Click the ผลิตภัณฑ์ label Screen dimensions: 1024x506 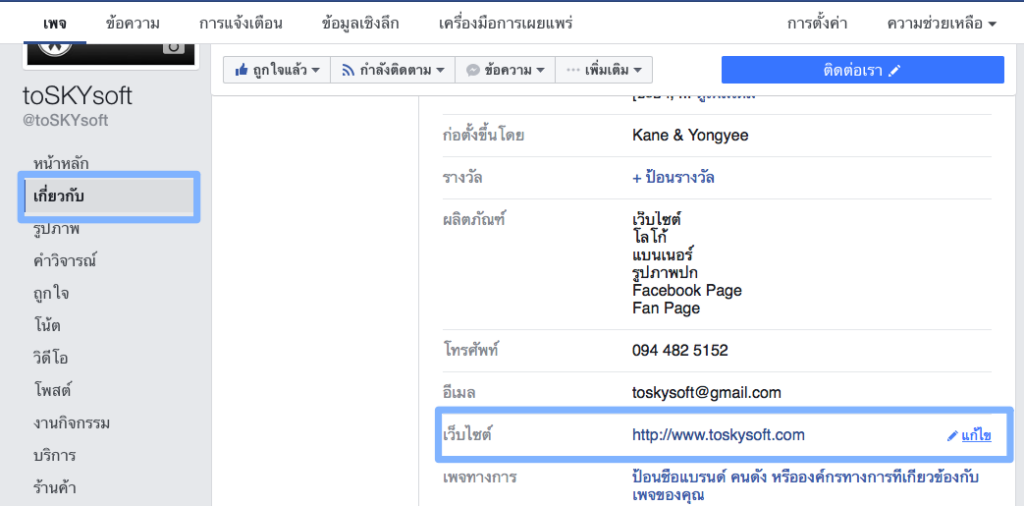[473, 219]
